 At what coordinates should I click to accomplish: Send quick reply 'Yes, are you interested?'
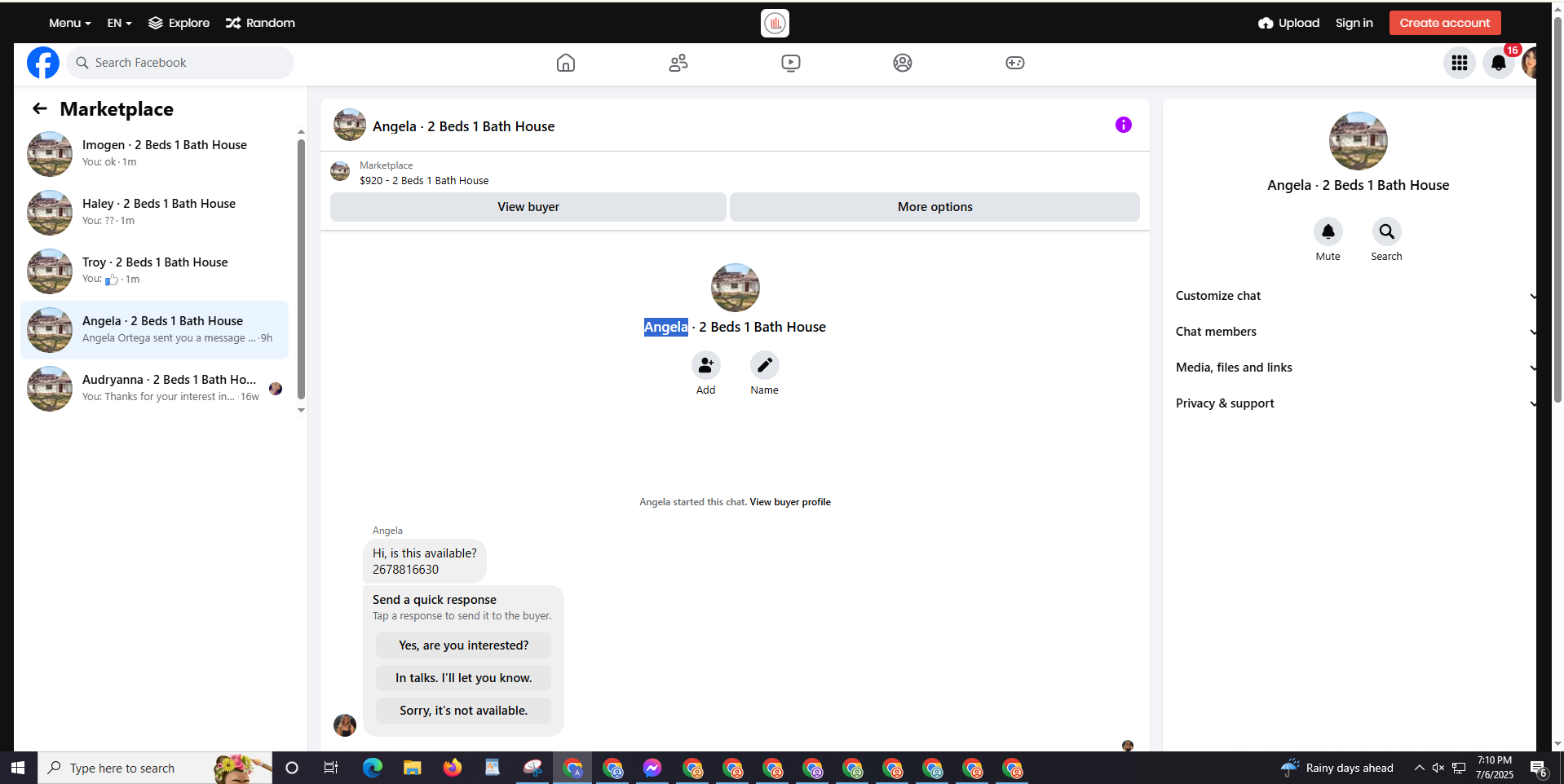point(463,645)
